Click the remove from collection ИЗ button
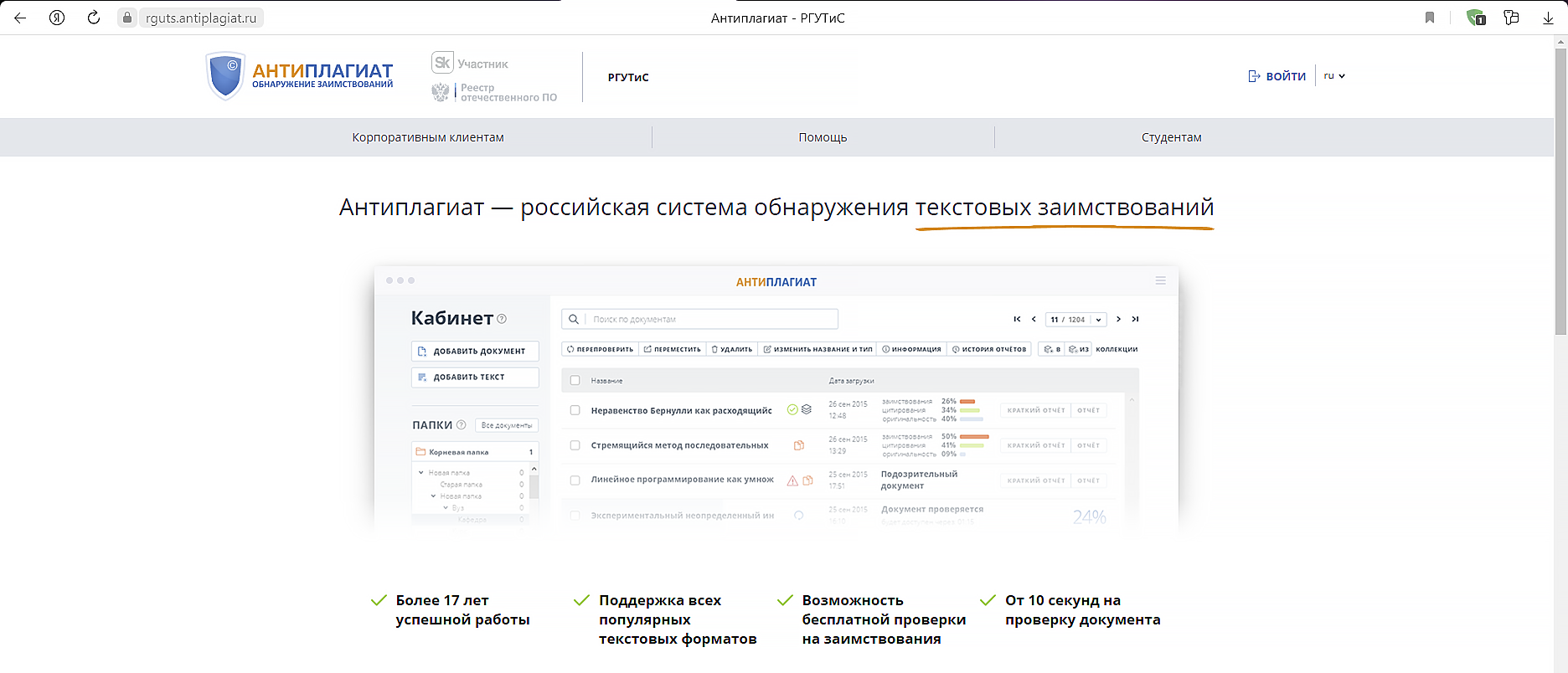 point(1079,349)
